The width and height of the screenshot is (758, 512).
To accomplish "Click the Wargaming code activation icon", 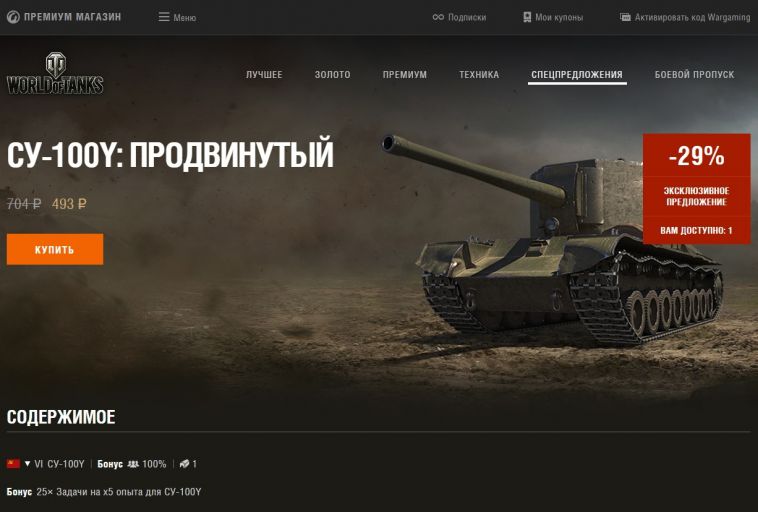I will [625, 17].
